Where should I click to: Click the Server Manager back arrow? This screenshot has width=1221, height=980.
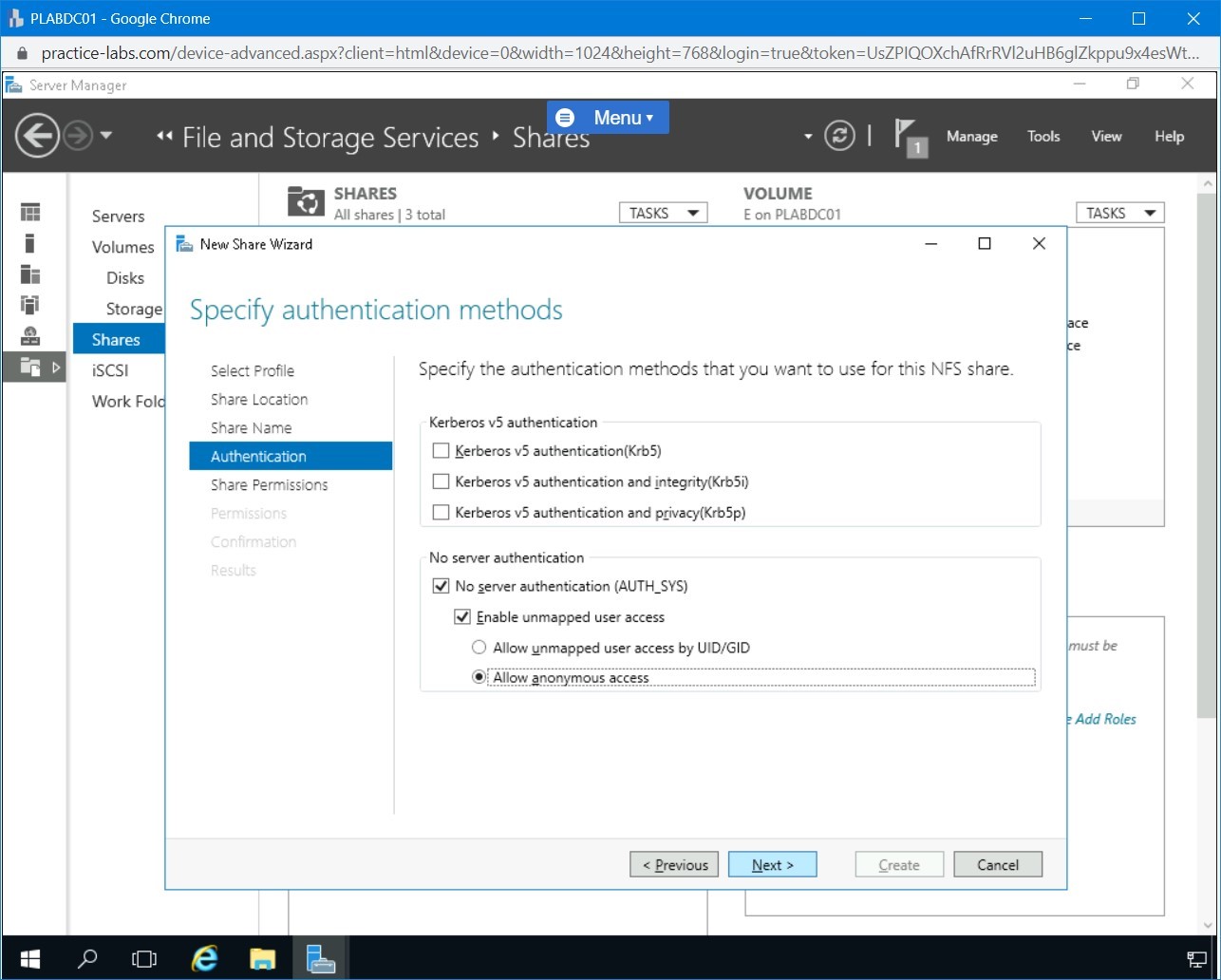point(37,137)
